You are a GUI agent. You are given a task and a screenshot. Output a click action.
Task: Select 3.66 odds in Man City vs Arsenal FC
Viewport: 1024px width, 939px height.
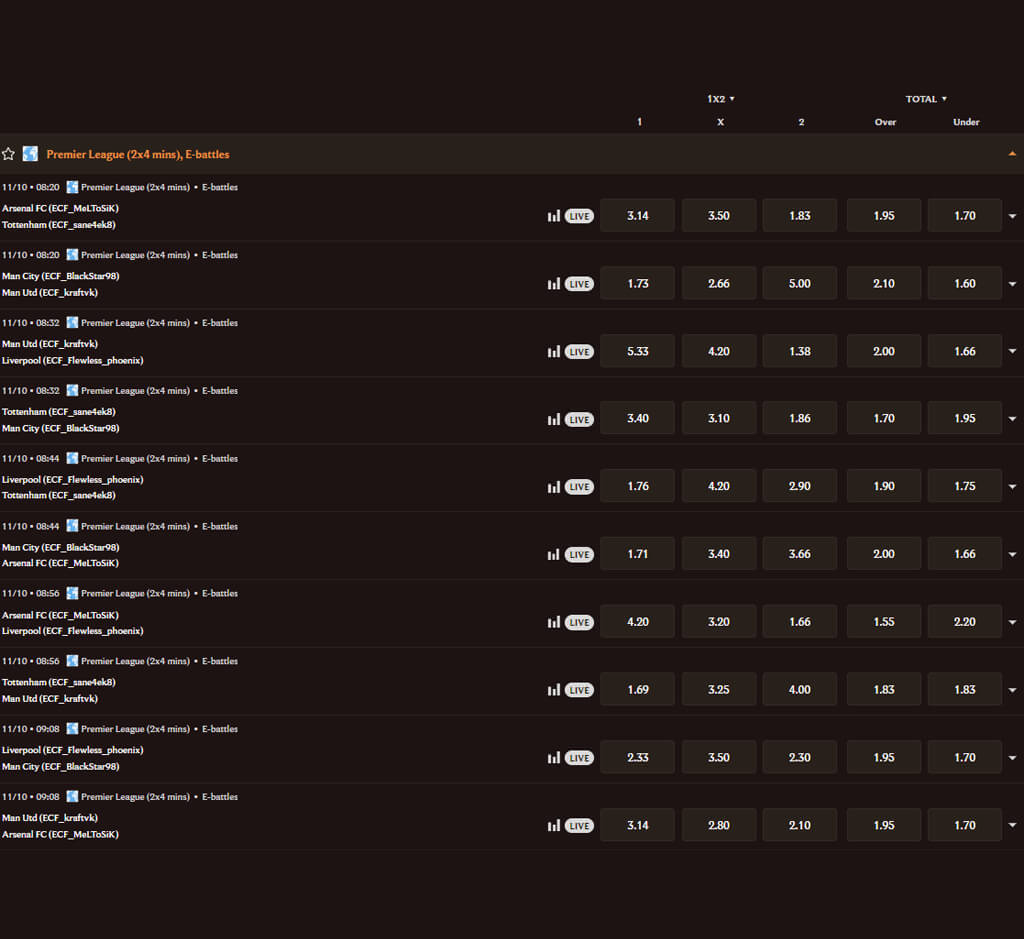click(x=799, y=554)
